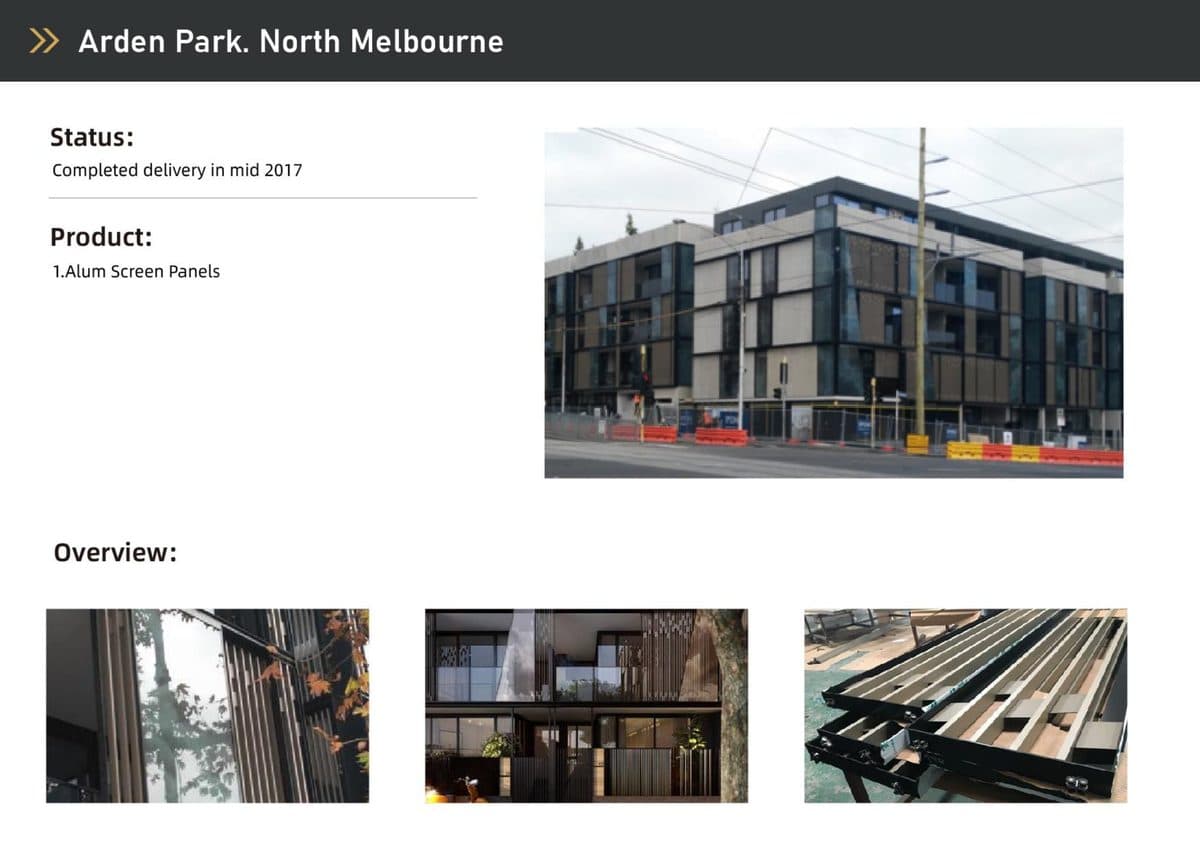Select the '1.Alum Screen Panels' list item
This screenshot has width=1200, height=848.
[x=136, y=271]
